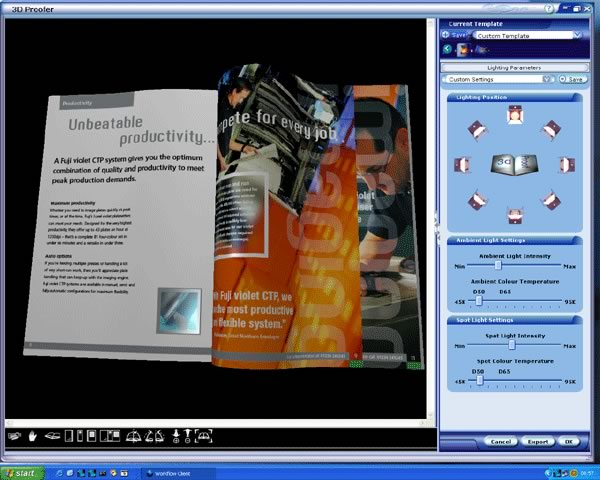Click the Ambient Colour Temperature slider handle

click(x=479, y=301)
